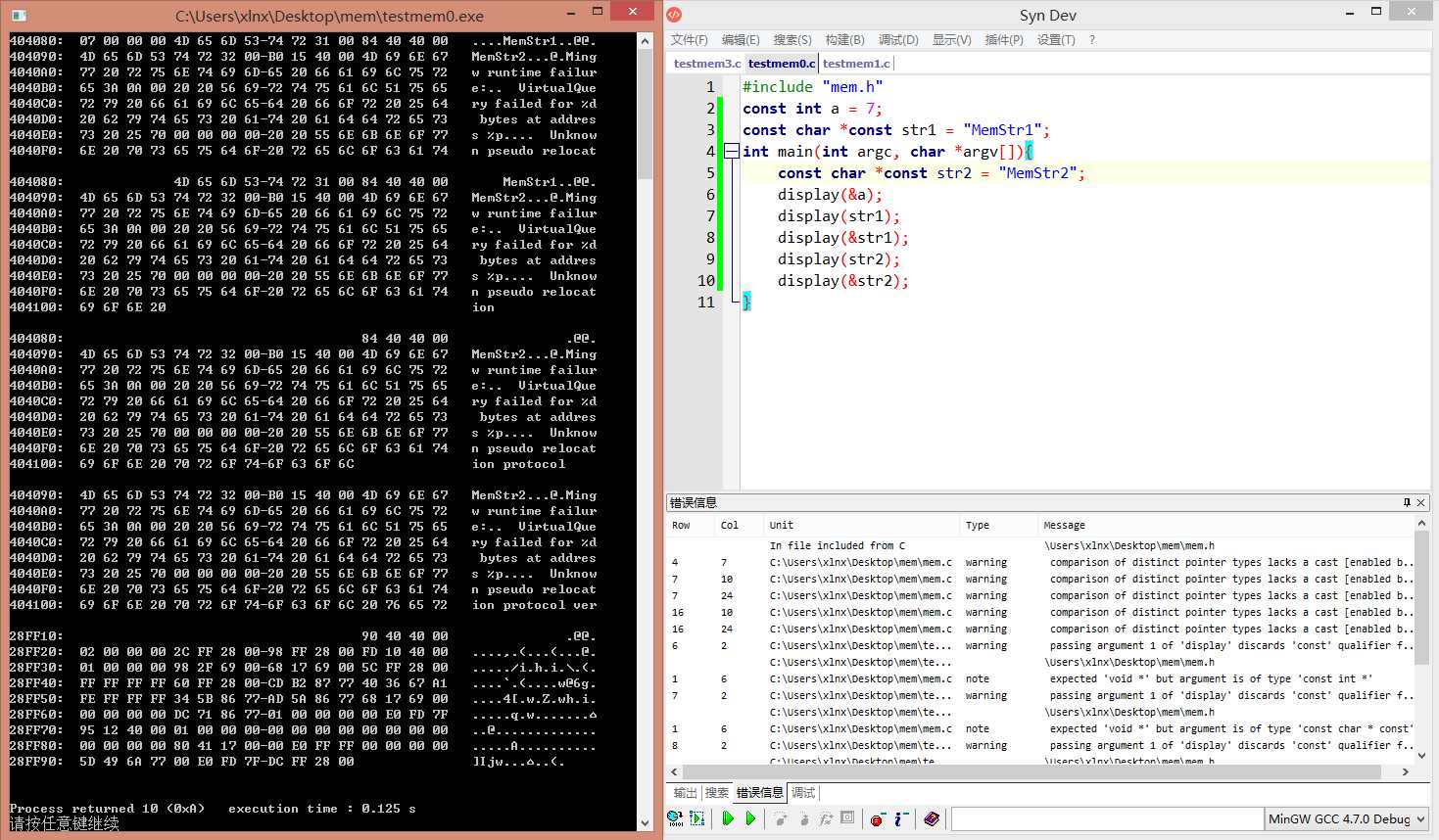Click the error list vertical scroll up arrow
The width and height of the screenshot is (1439, 840).
pos(1421,525)
